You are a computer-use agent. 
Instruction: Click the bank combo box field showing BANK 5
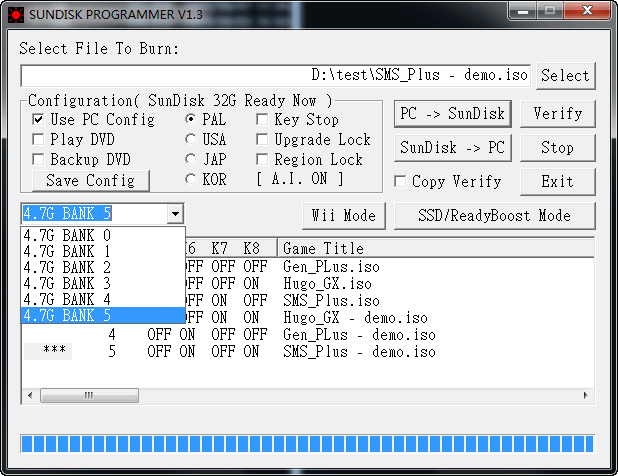(x=94, y=214)
